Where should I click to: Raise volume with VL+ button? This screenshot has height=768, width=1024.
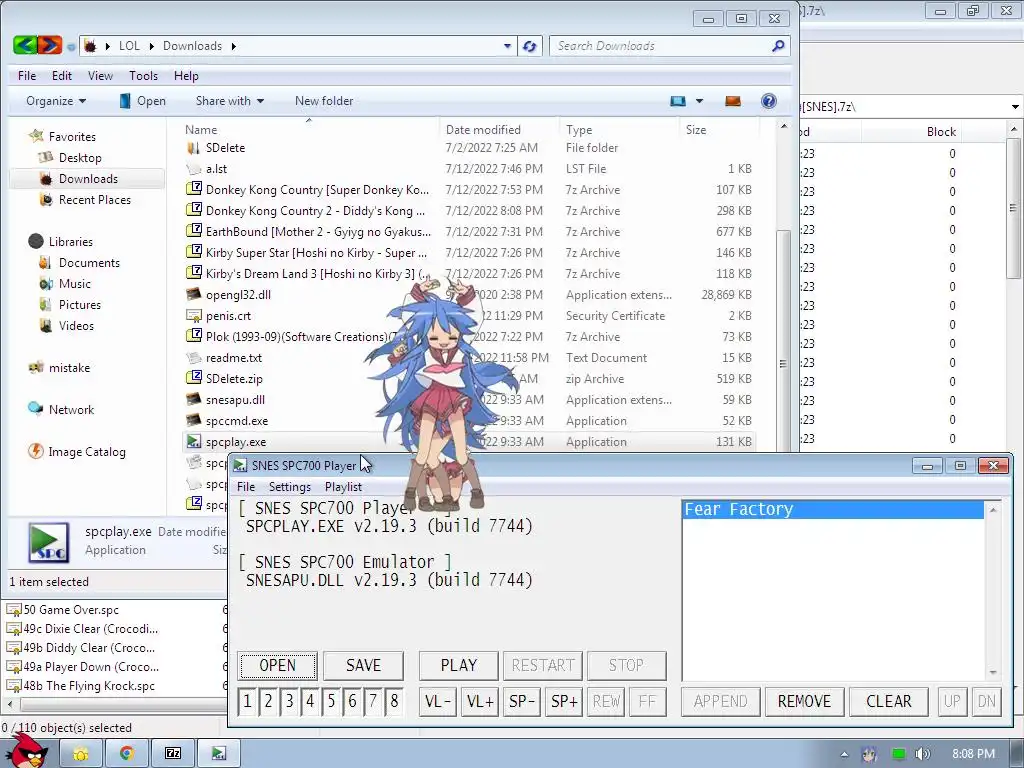pos(480,701)
